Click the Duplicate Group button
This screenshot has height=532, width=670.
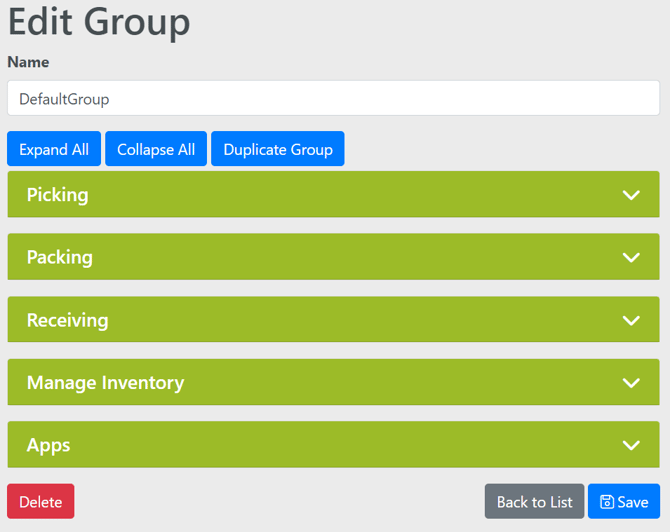coord(277,149)
